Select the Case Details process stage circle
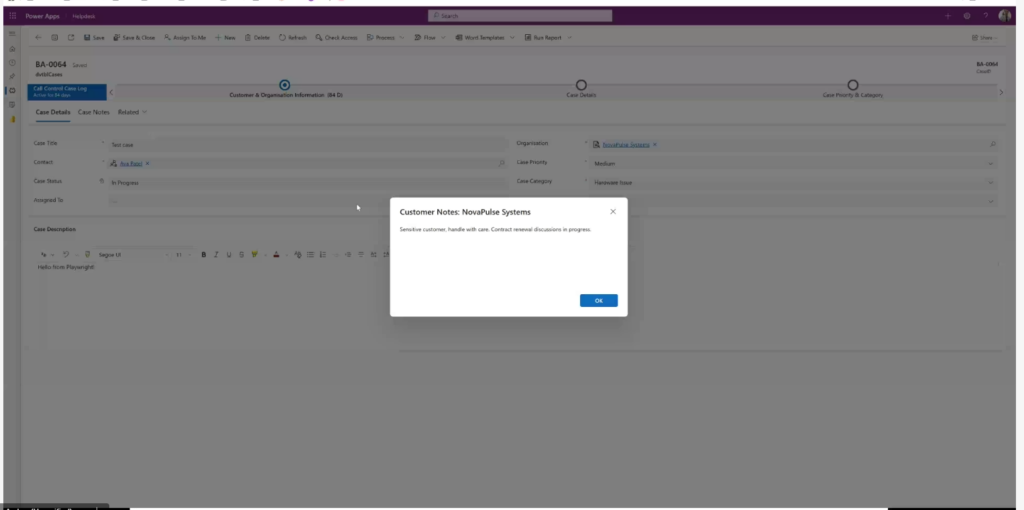This screenshot has height=510, width=1024. click(x=581, y=85)
